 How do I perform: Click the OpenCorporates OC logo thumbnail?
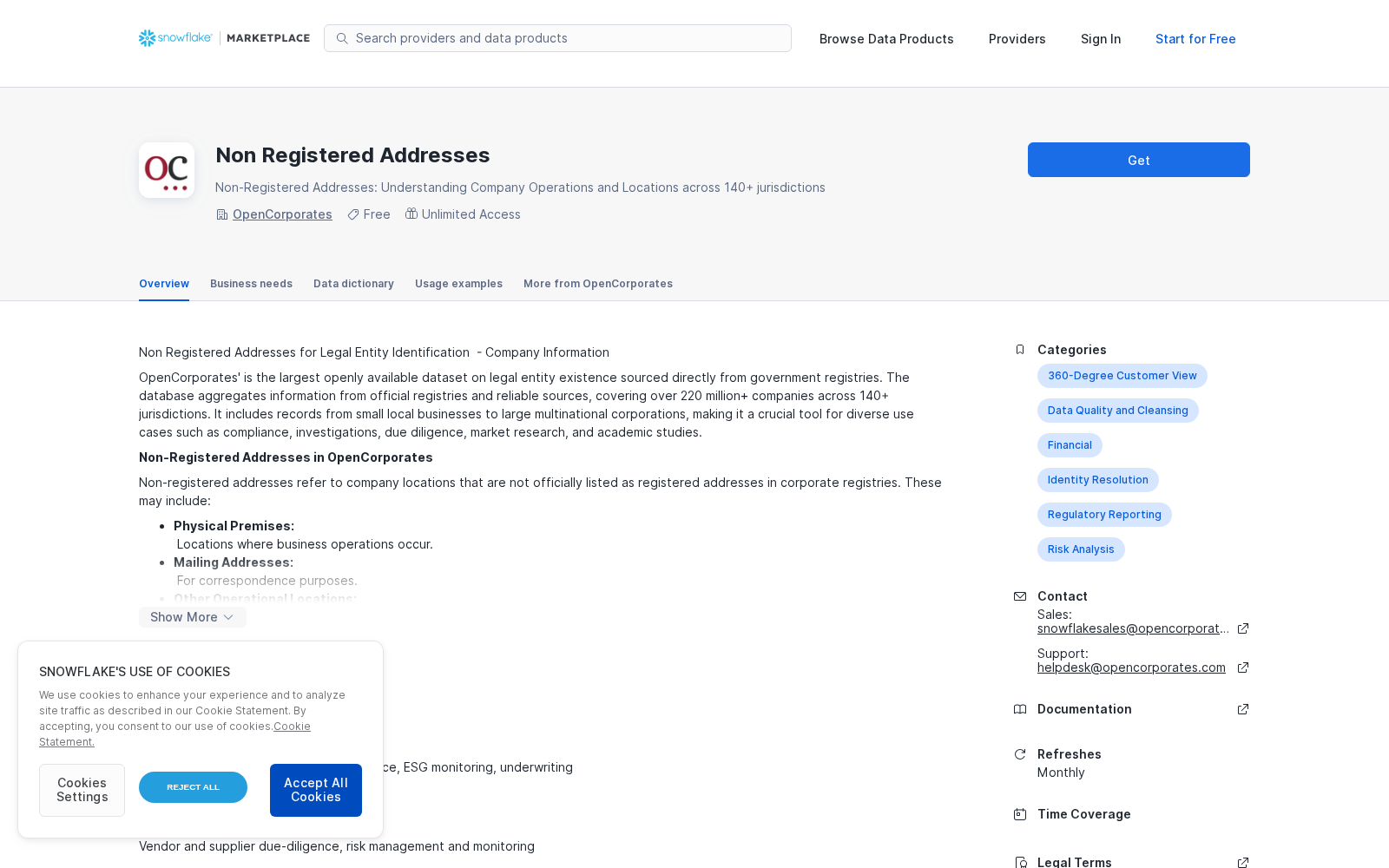pyautogui.click(x=167, y=170)
